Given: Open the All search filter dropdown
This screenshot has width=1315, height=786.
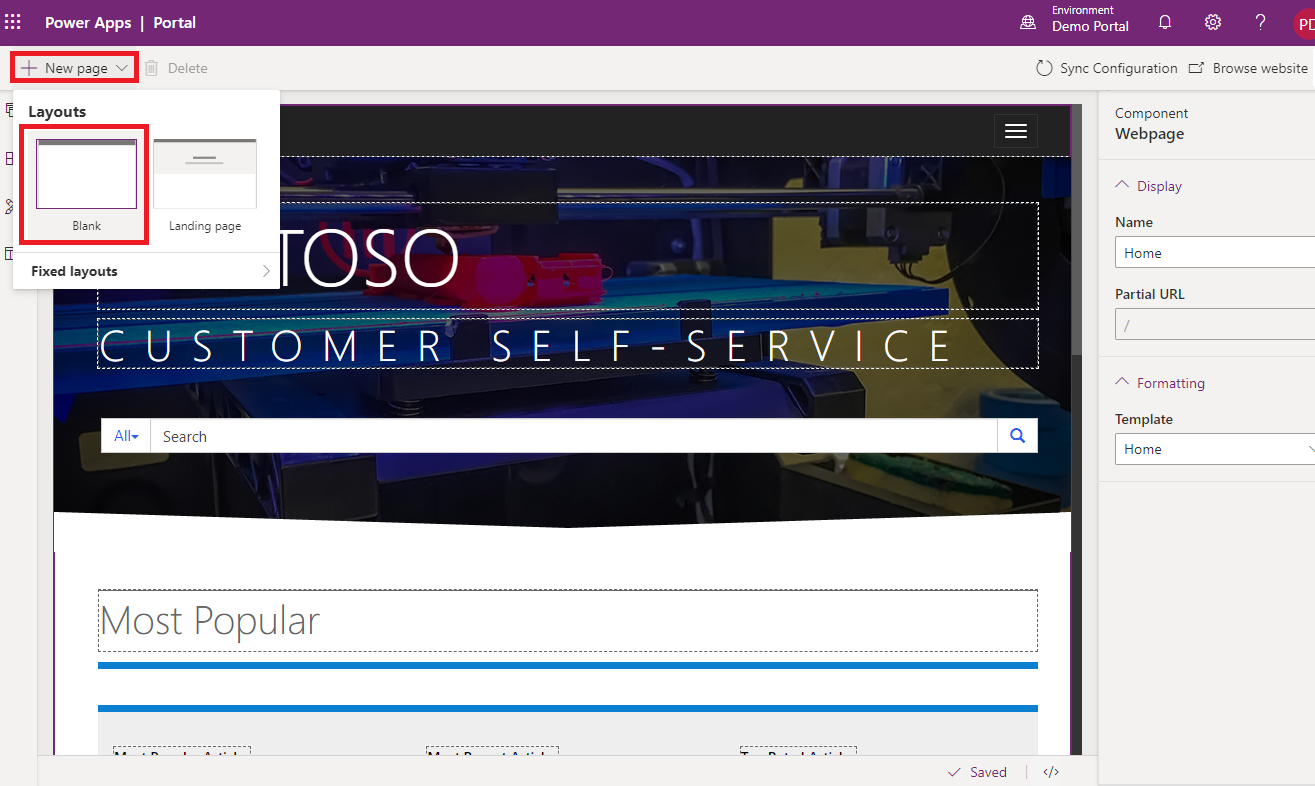Looking at the screenshot, I should (x=126, y=436).
